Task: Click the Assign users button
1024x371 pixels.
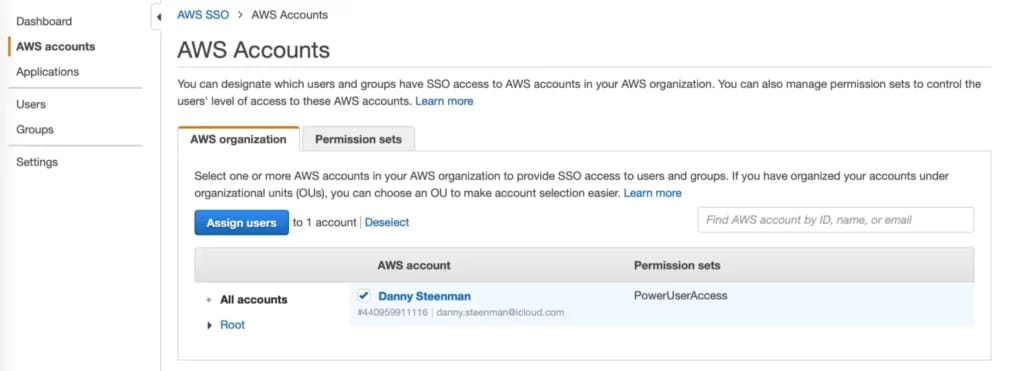Action: [242, 223]
